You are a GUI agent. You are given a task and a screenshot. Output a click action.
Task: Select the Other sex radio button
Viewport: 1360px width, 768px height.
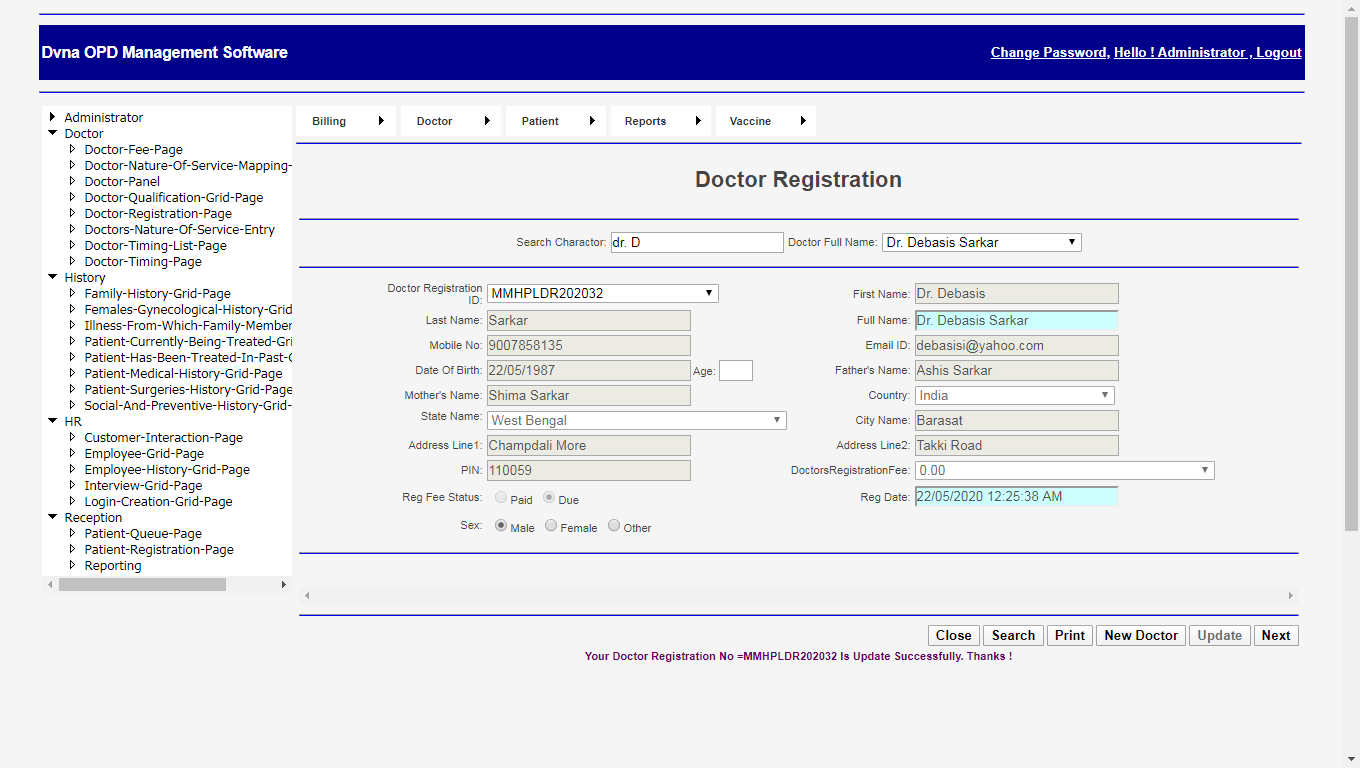614,526
